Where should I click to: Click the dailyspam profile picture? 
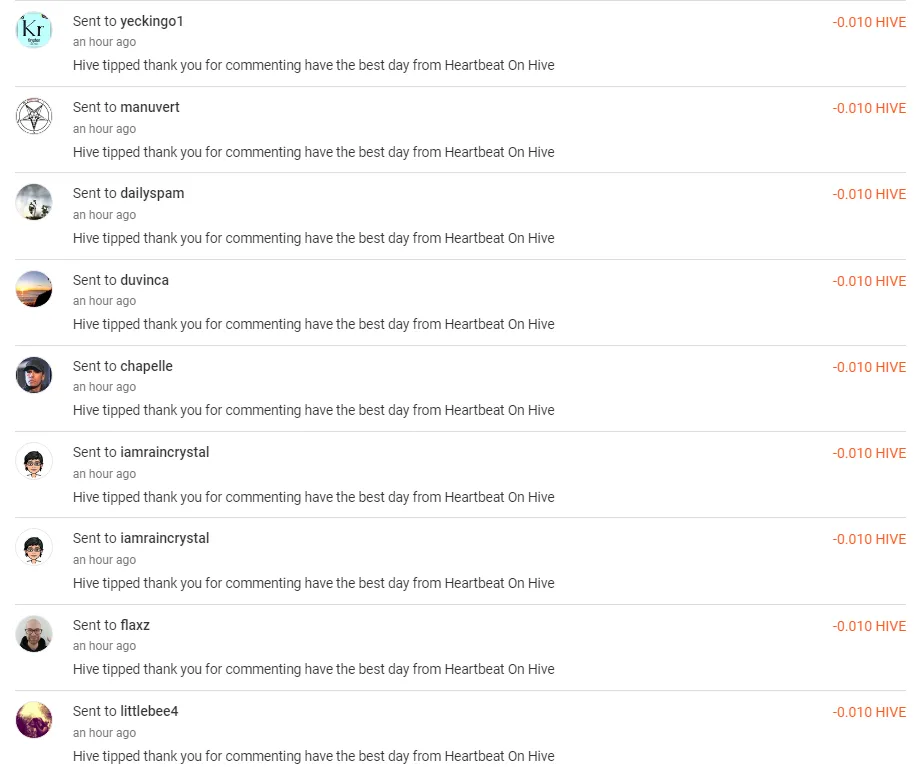(34, 202)
